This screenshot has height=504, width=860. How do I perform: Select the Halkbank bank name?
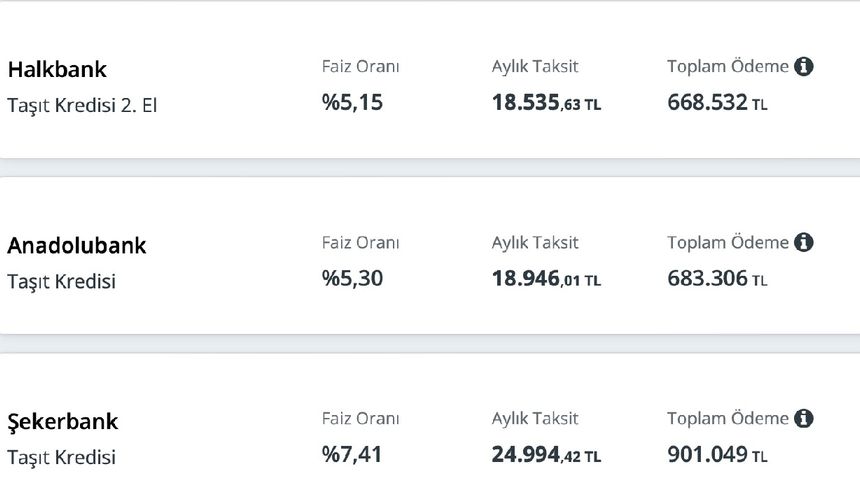(57, 70)
